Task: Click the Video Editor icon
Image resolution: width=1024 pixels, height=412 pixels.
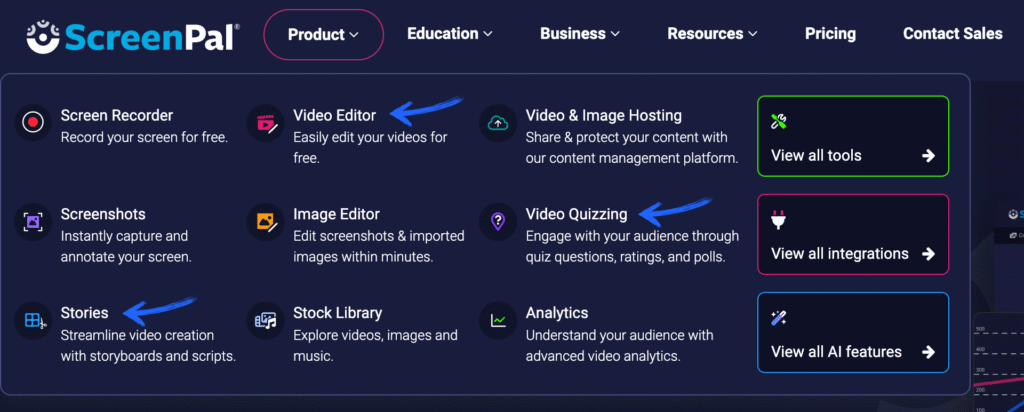Action: click(265, 123)
